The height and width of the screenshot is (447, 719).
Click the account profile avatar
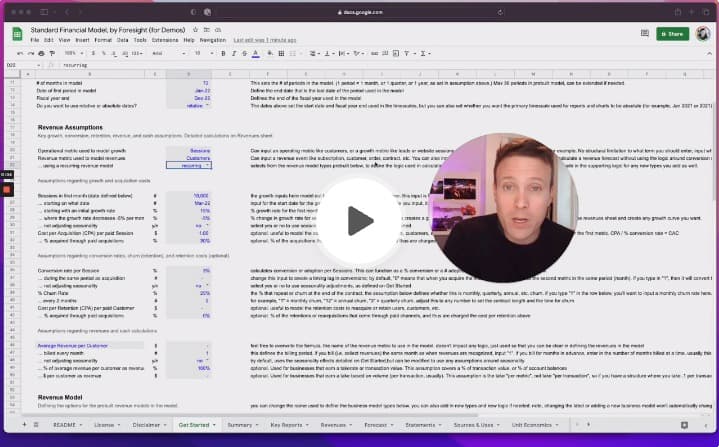[703, 33]
